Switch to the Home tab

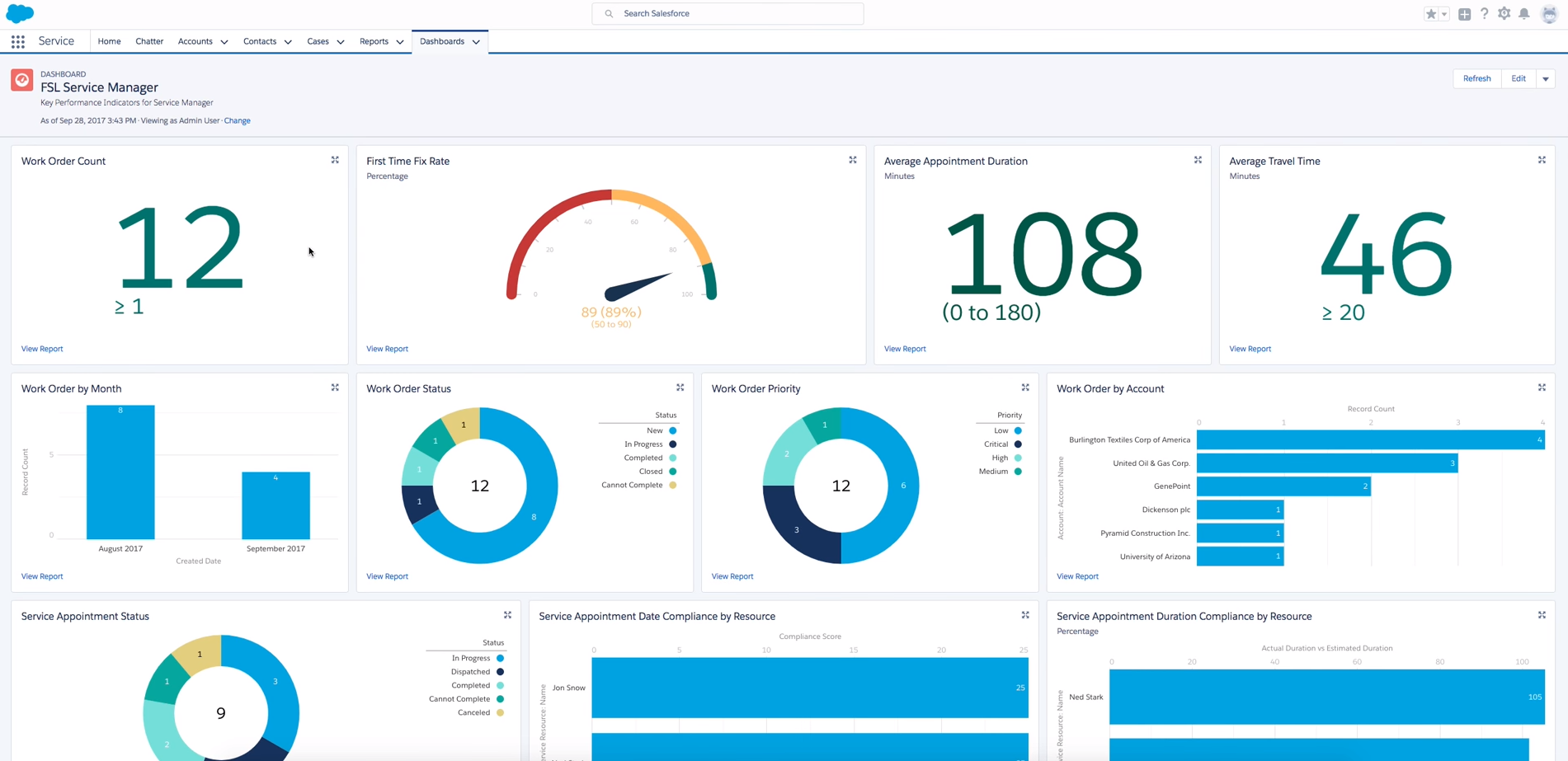coord(108,41)
